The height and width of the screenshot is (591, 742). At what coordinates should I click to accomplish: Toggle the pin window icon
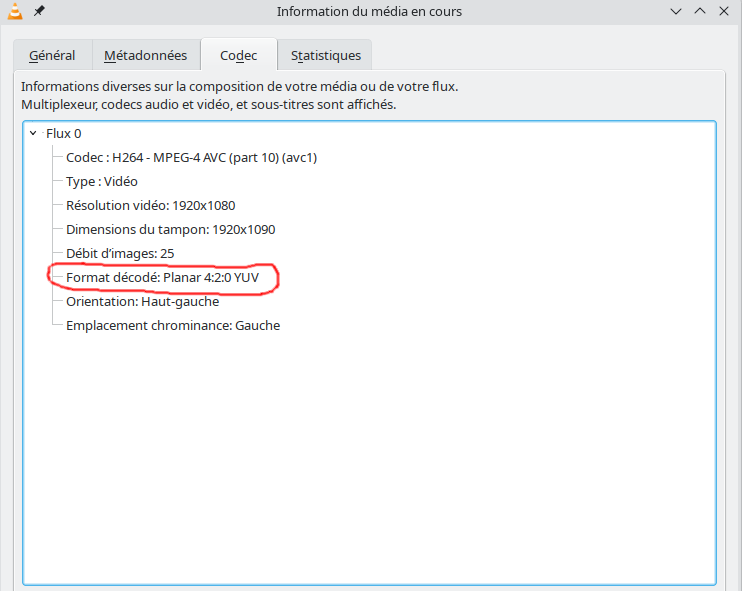click(x=39, y=11)
